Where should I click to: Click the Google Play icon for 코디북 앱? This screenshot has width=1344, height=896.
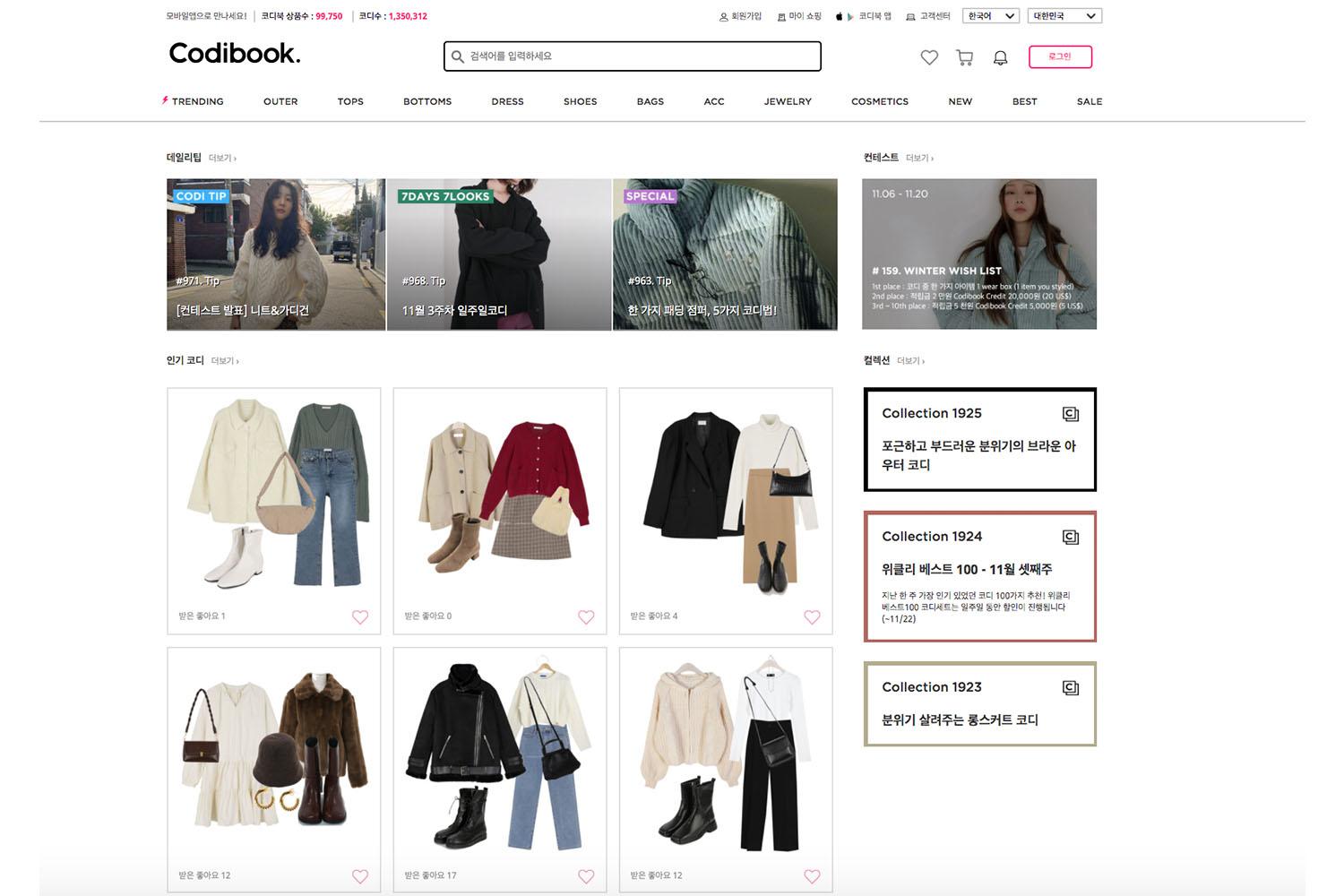pos(851,15)
